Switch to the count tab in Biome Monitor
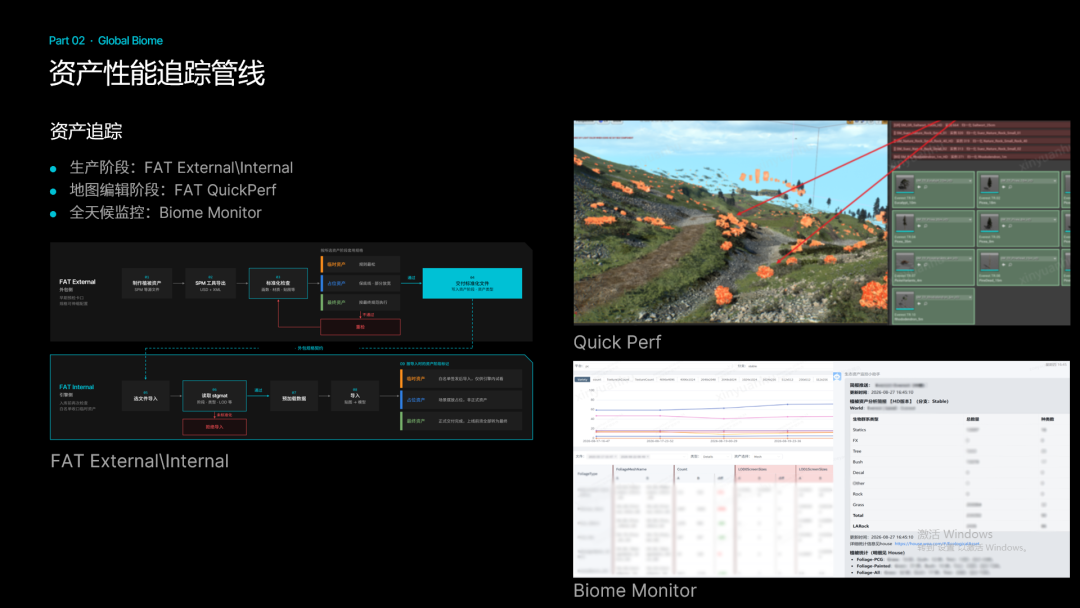 596,379
